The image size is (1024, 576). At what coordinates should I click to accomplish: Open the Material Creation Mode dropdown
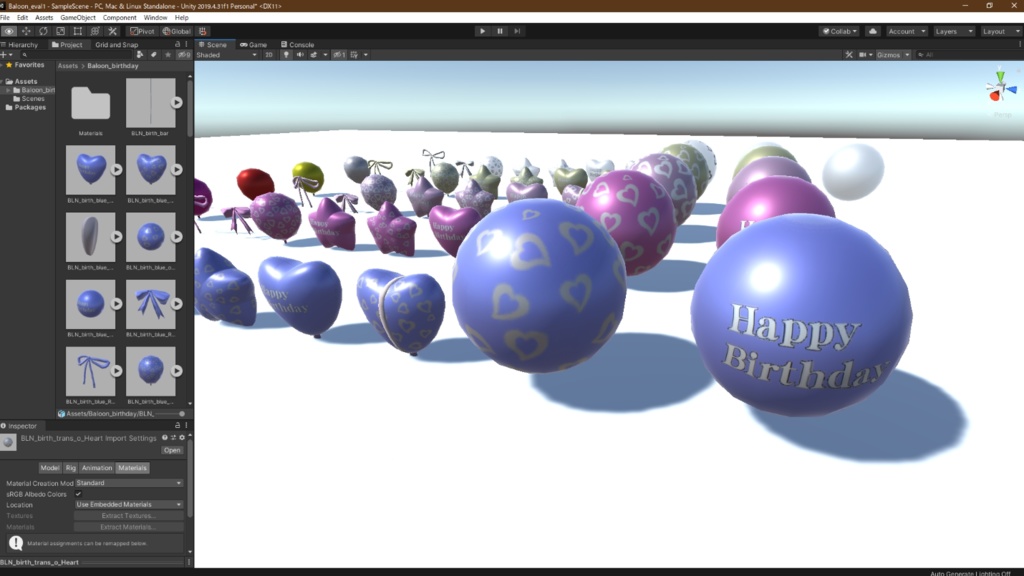129,483
